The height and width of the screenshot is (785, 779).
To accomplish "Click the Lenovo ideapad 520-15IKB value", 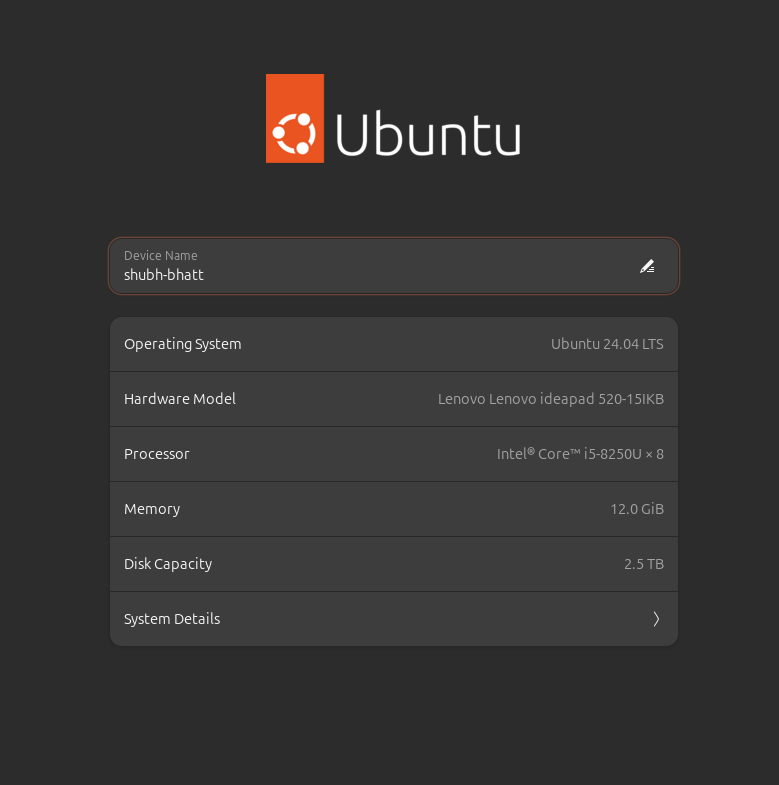I will [x=551, y=399].
